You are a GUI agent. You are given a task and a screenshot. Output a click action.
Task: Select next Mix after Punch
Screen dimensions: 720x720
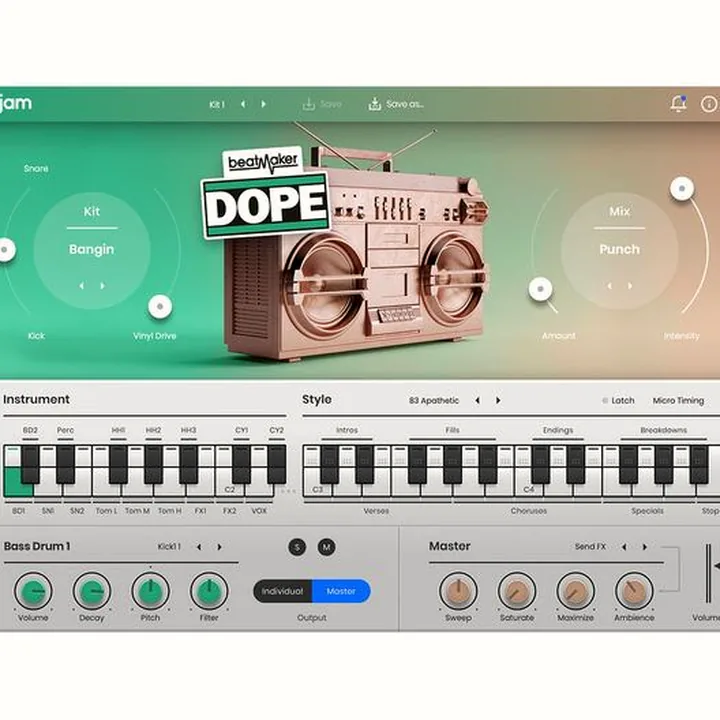pos(630,286)
